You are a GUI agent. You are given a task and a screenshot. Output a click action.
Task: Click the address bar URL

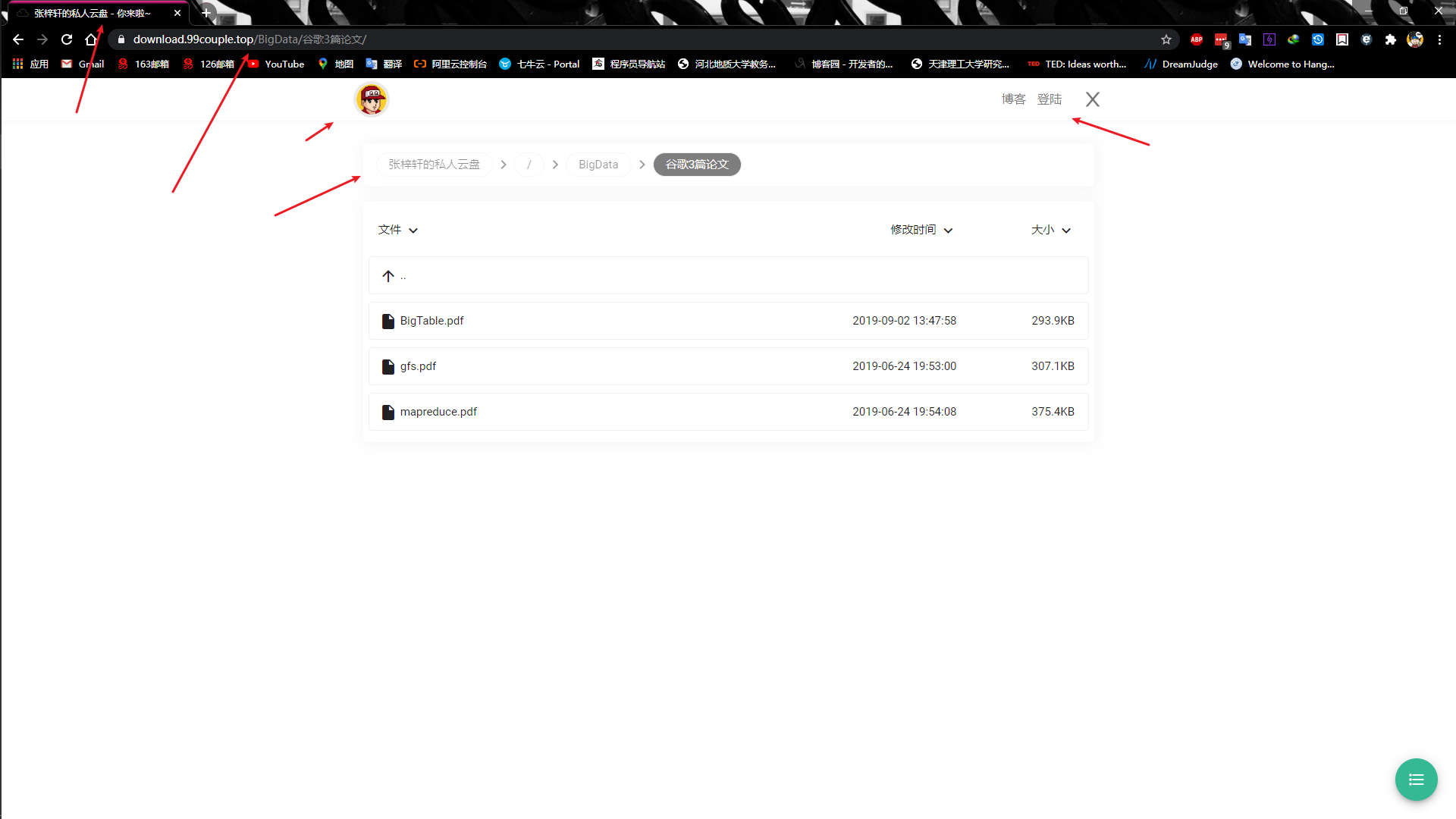click(x=250, y=39)
